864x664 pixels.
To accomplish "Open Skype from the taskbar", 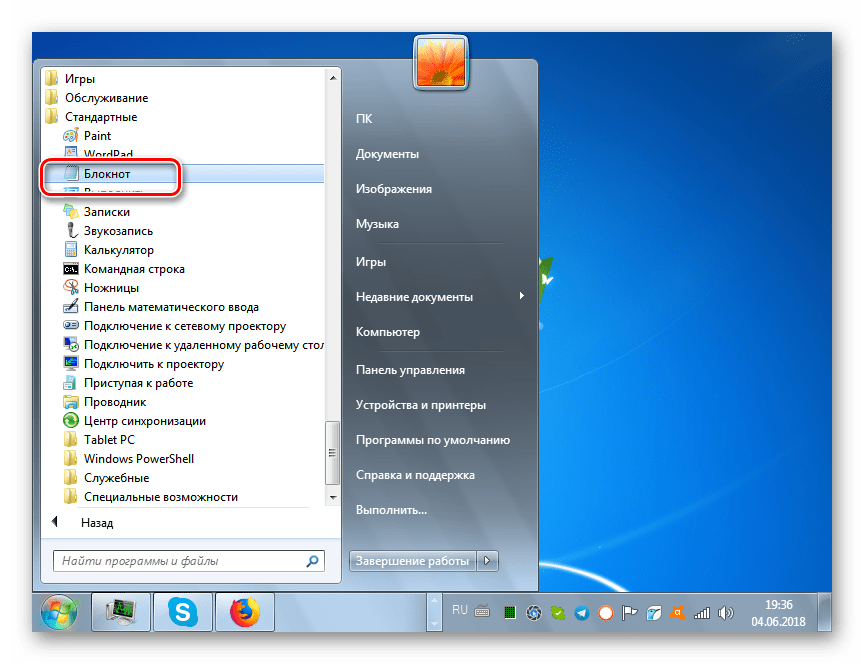I will [x=182, y=612].
